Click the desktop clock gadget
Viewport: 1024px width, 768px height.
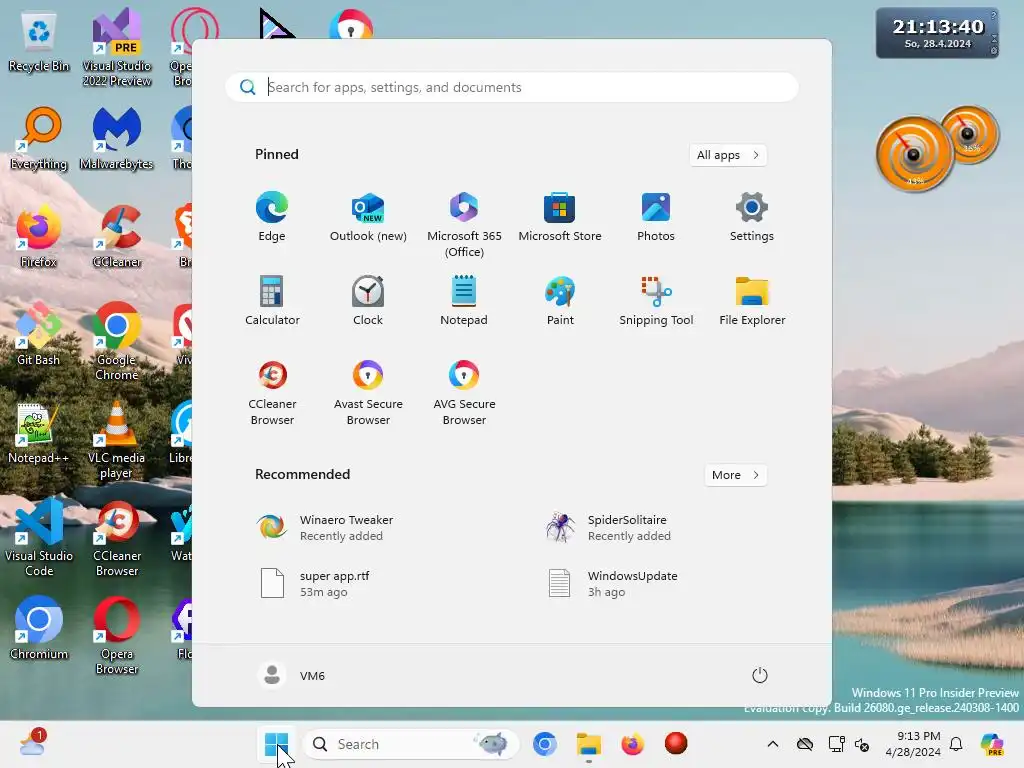936,33
